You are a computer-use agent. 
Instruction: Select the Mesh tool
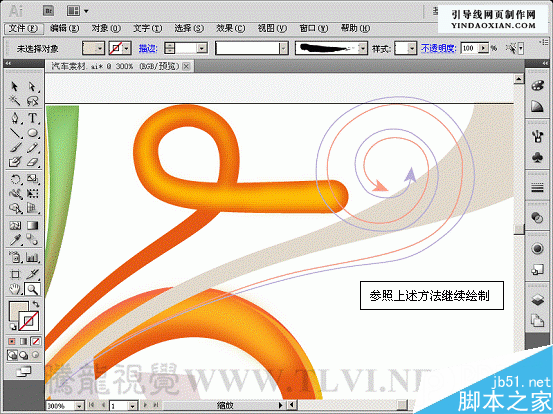tap(15, 225)
